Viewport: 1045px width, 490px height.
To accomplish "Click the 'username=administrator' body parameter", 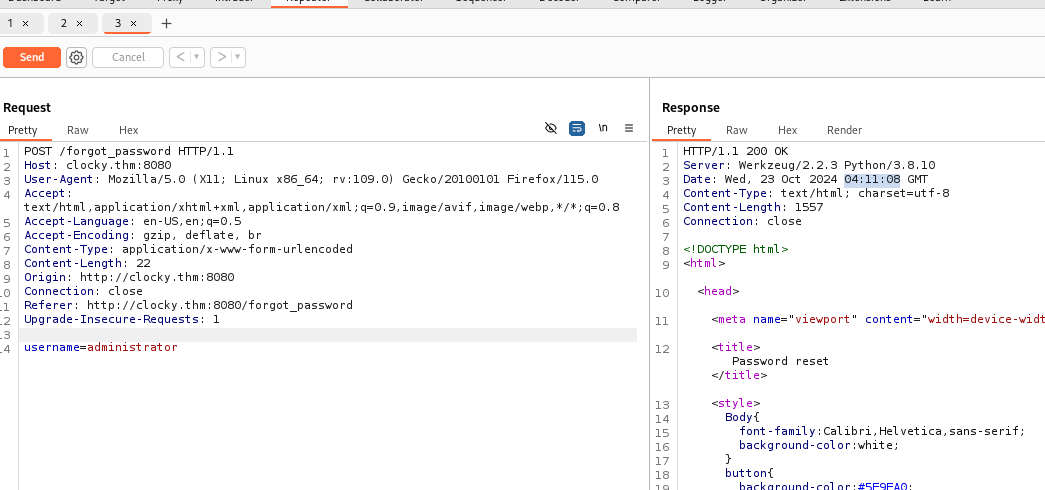I will tap(101, 347).
